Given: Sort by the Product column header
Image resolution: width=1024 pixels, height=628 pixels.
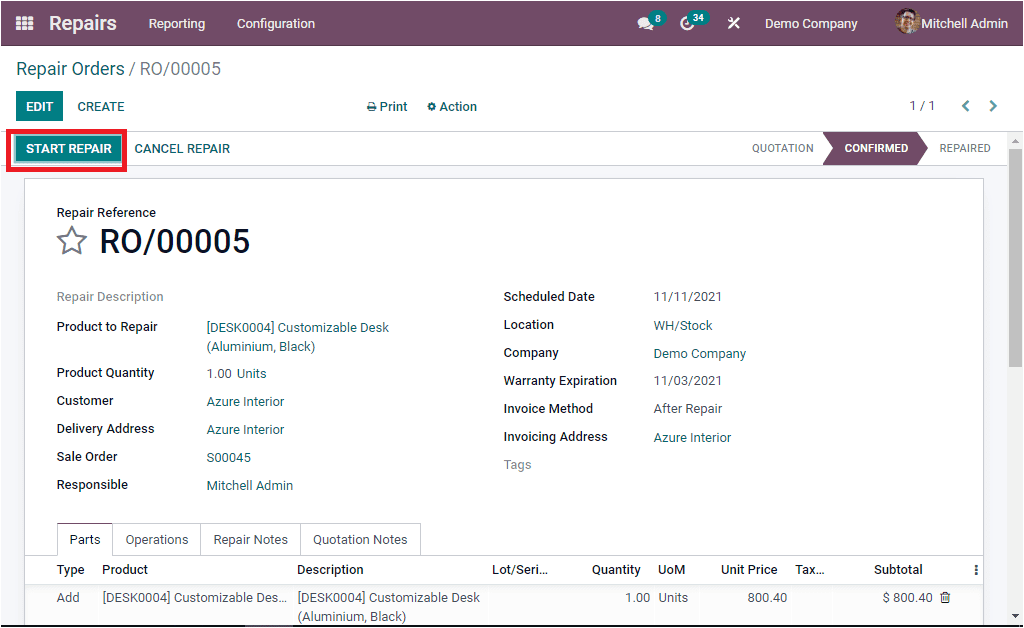Looking at the screenshot, I should tap(125, 570).
